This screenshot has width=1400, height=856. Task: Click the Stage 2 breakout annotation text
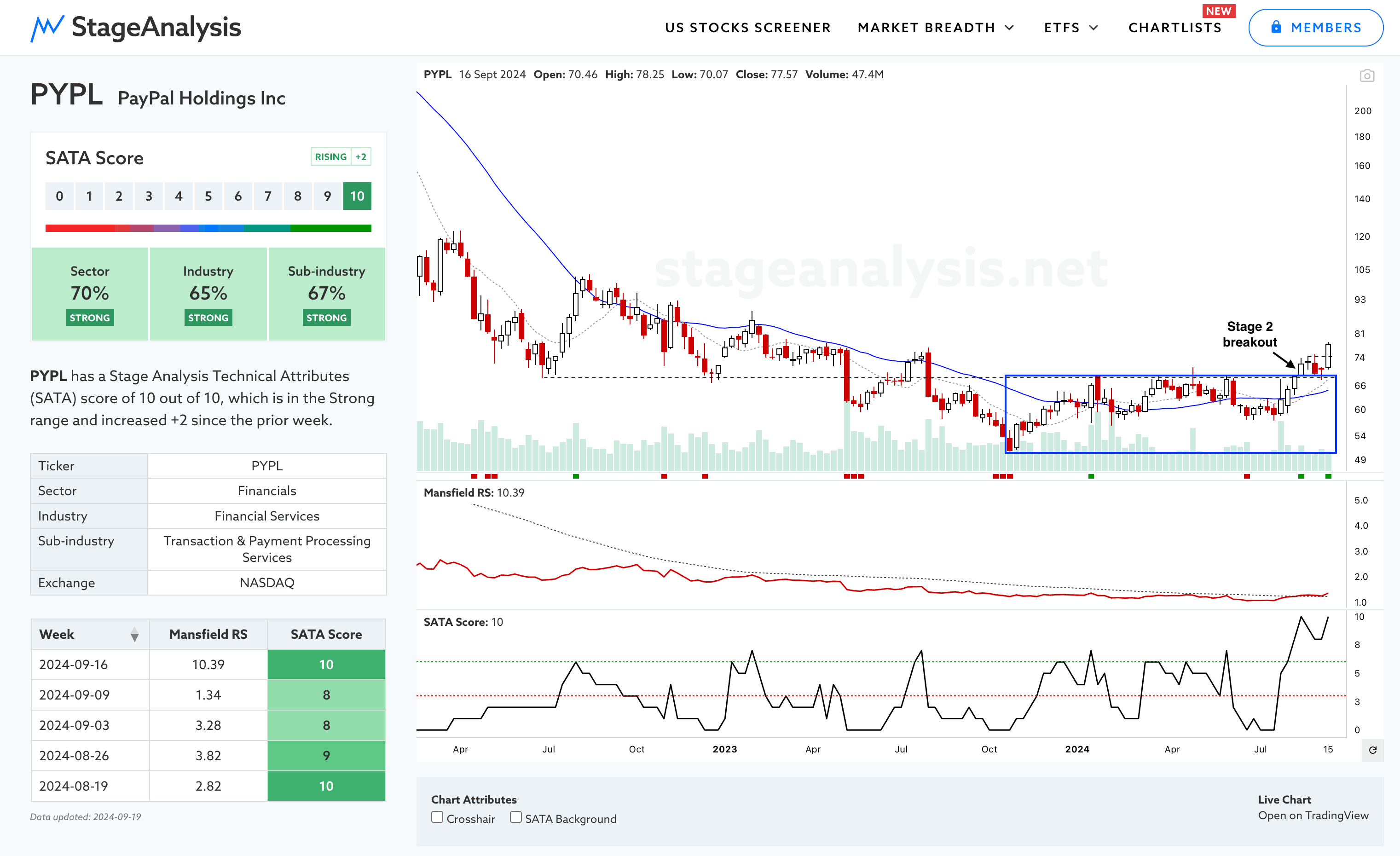click(1250, 334)
